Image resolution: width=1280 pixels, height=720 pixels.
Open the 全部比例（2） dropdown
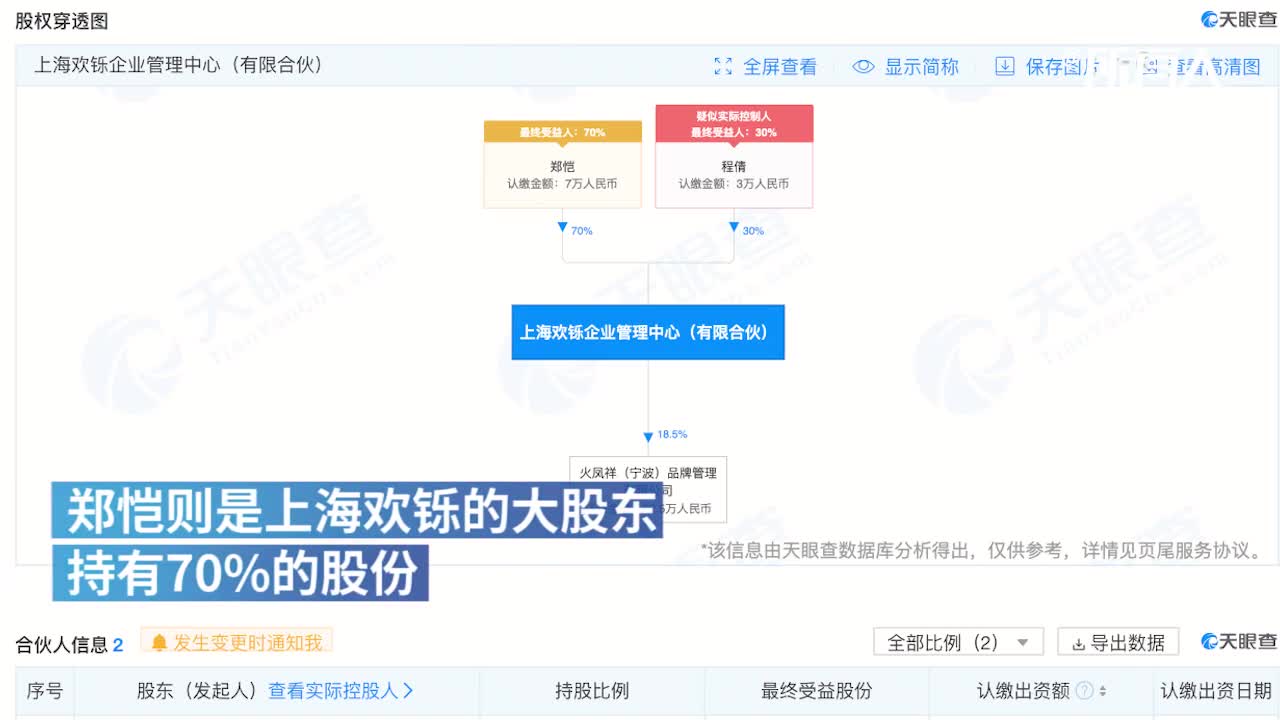[958, 642]
